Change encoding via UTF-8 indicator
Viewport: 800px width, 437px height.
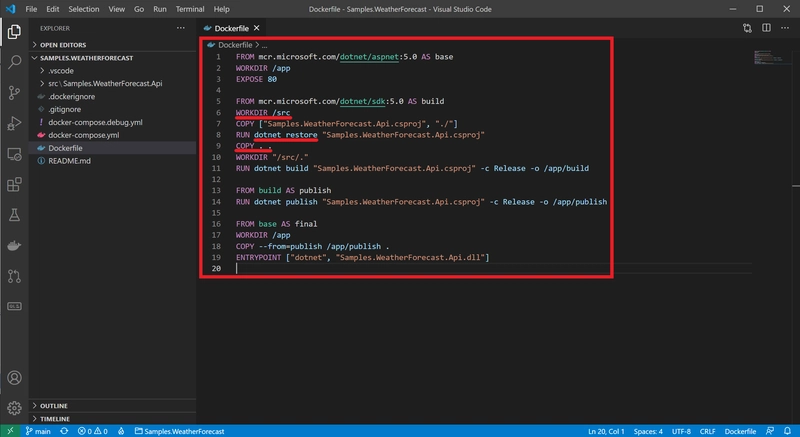point(681,431)
